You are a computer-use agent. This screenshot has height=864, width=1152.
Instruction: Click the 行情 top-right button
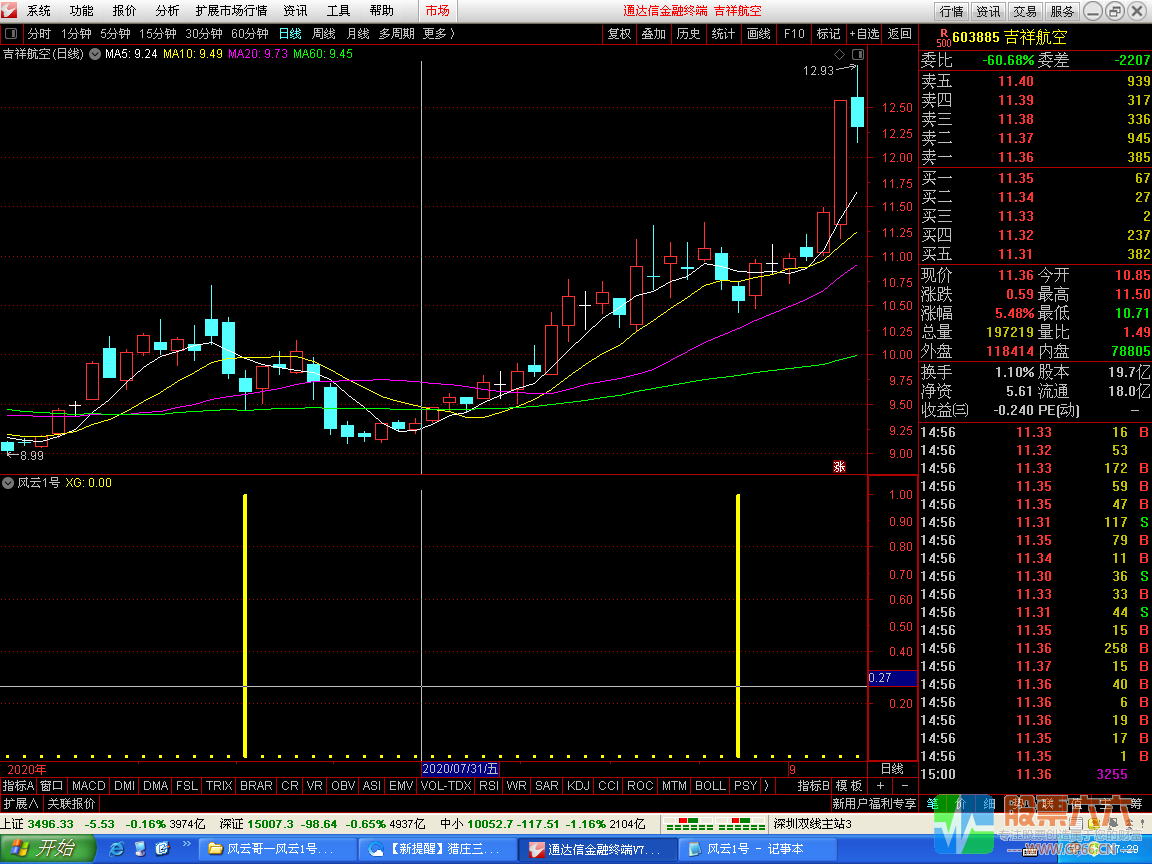click(x=951, y=11)
